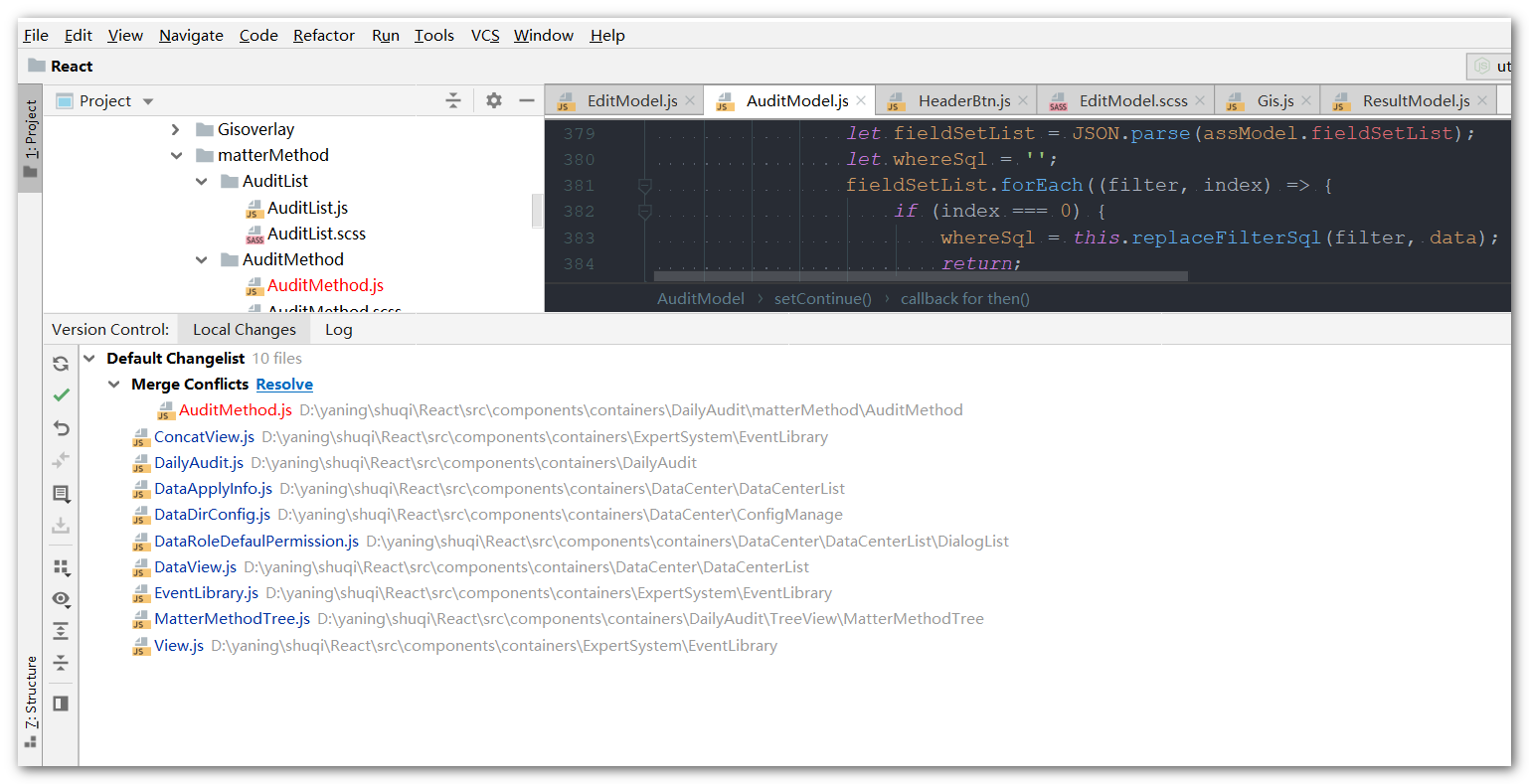The height and width of the screenshot is (784, 1529).
Task: Refresh the version control changes
Action: point(61,364)
